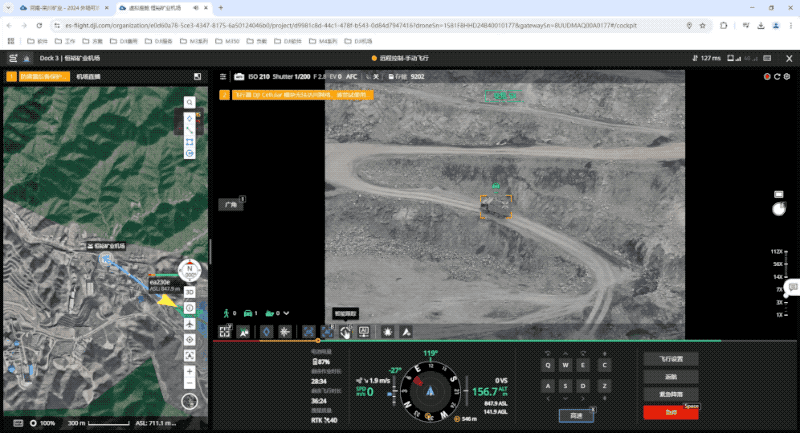Click the emergency landing button
Screen dimensions: 800x433
tap(671, 394)
